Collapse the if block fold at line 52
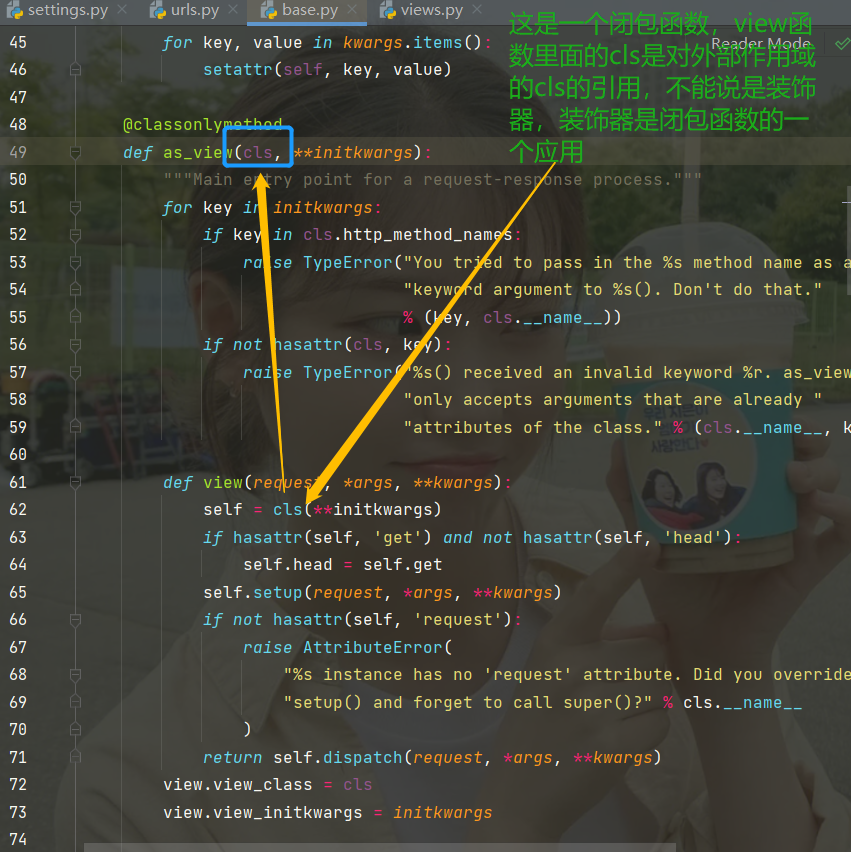This screenshot has width=851, height=852. [76, 235]
